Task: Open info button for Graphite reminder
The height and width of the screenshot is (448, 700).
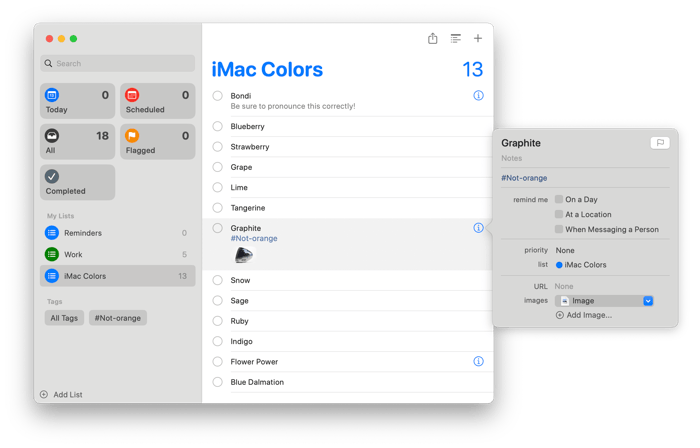Action: pyautogui.click(x=478, y=228)
